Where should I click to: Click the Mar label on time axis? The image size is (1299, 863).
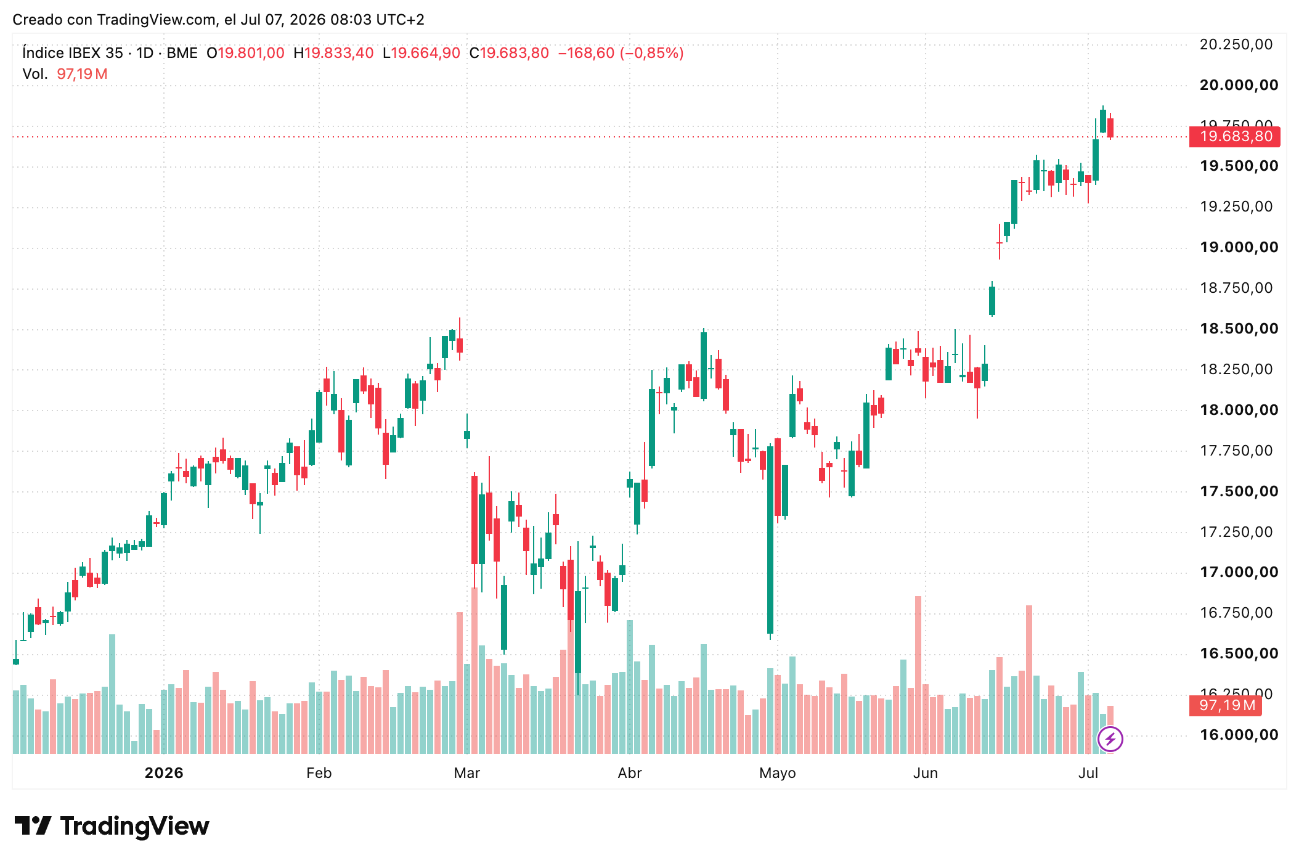[466, 773]
